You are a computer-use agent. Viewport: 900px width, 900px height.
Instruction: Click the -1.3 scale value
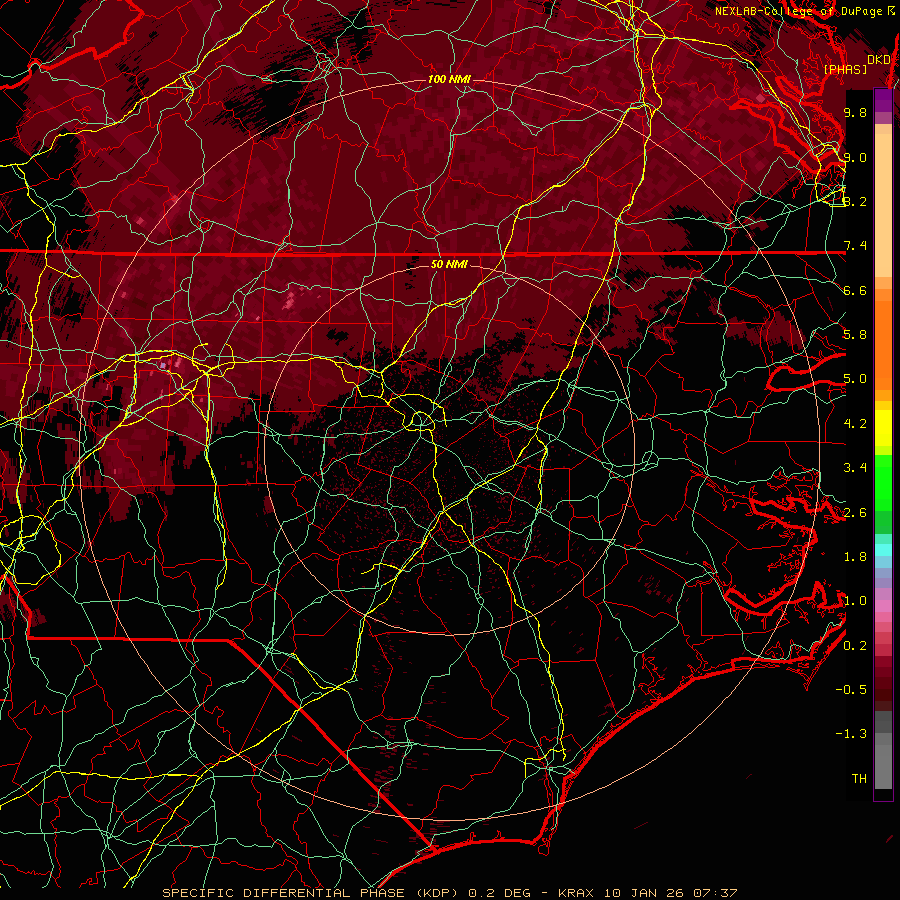click(x=851, y=734)
